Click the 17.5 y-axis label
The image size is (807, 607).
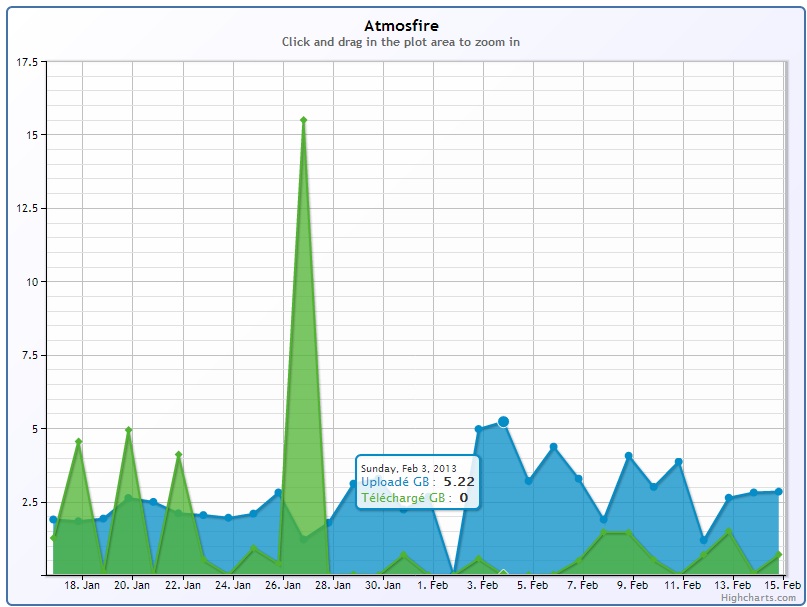pyautogui.click(x=27, y=62)
